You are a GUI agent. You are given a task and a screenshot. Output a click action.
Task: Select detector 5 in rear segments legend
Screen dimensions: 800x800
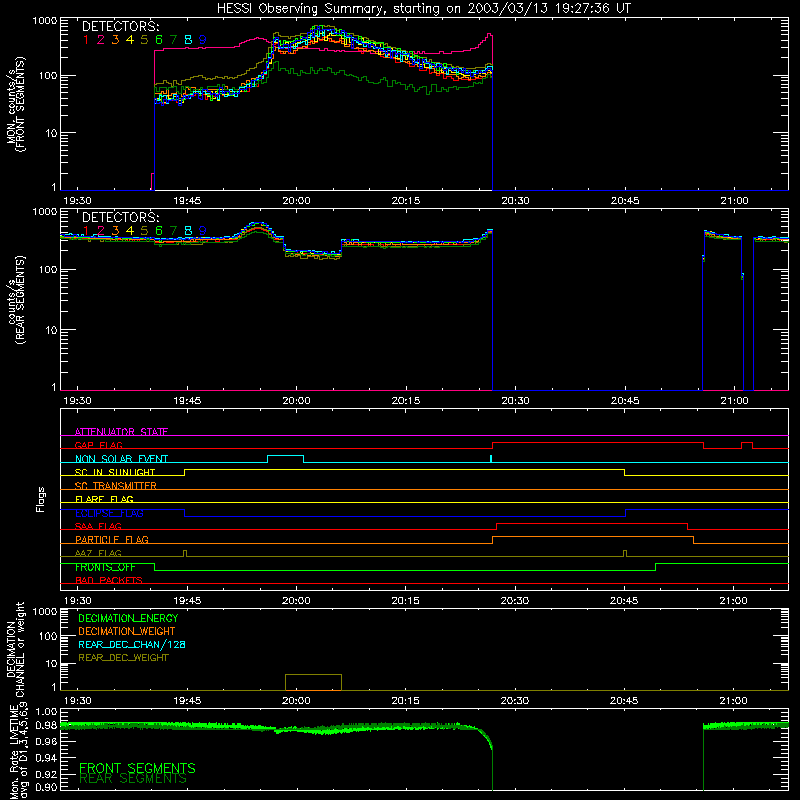[144, 231]
